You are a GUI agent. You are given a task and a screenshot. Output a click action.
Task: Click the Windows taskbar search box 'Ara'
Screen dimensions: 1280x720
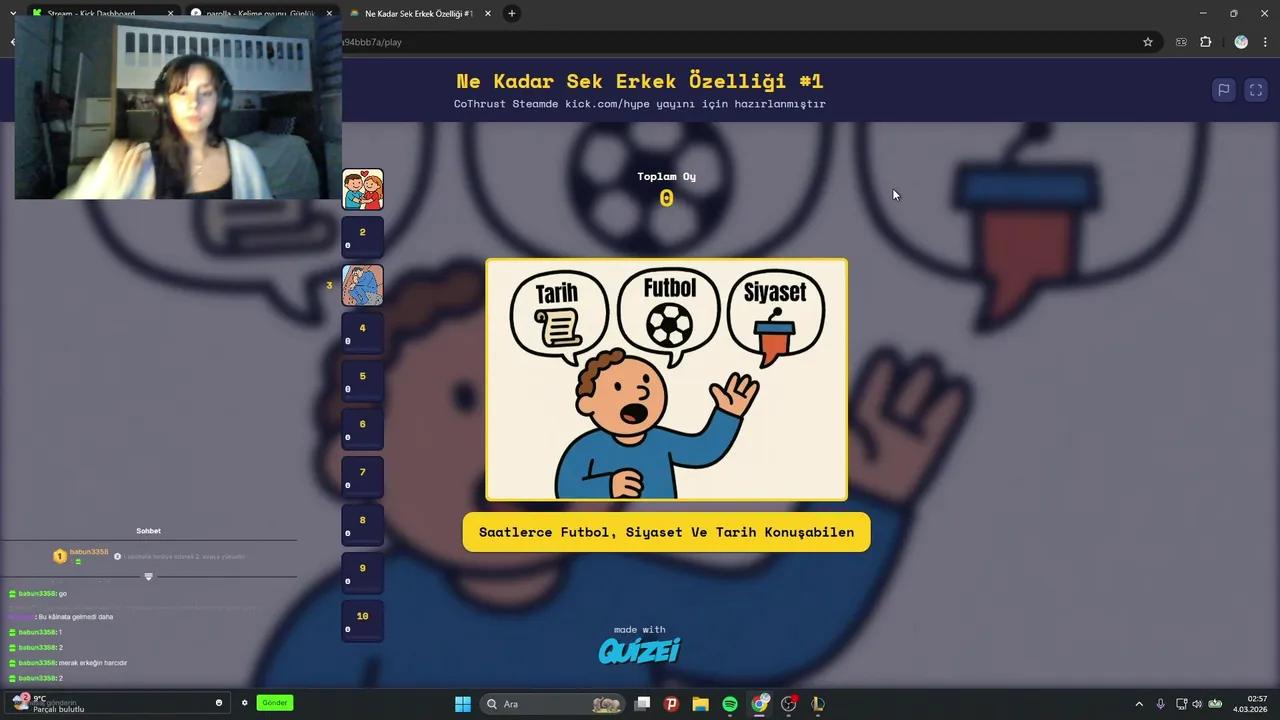coord(552,704)
